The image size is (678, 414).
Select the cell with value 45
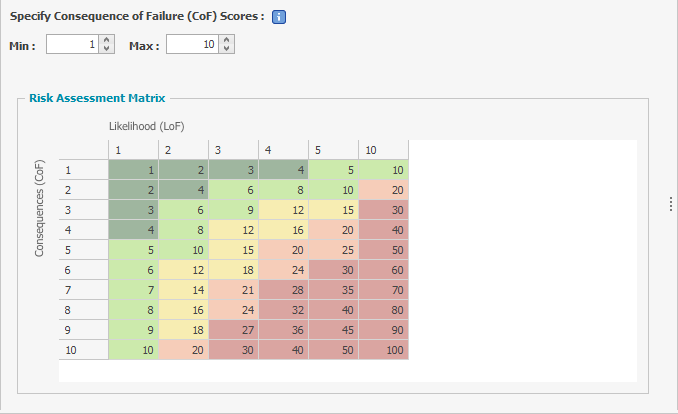coord(333,330)
